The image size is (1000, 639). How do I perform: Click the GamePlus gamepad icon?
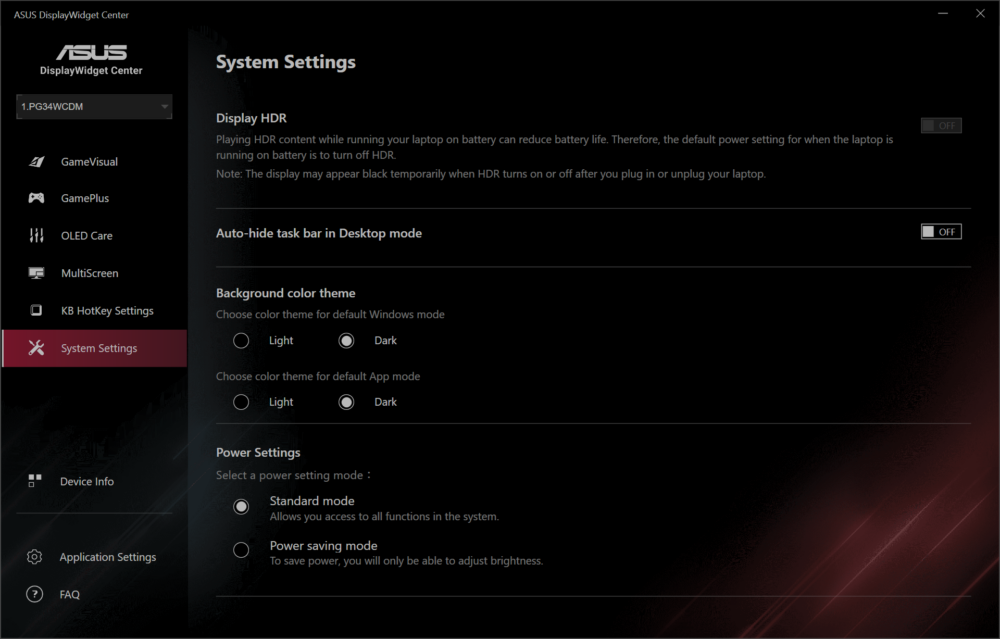(37, 199)
